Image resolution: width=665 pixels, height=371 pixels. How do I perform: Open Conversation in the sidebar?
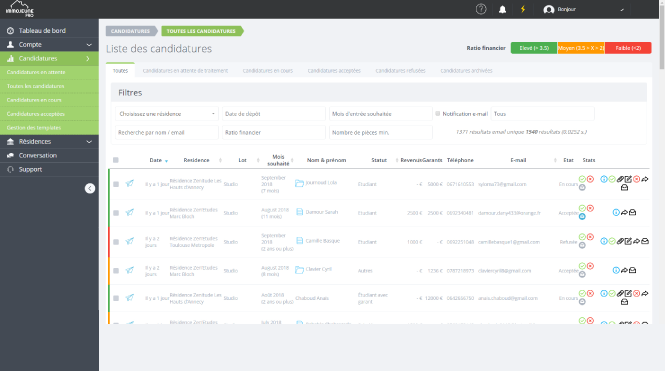(49, 156)
